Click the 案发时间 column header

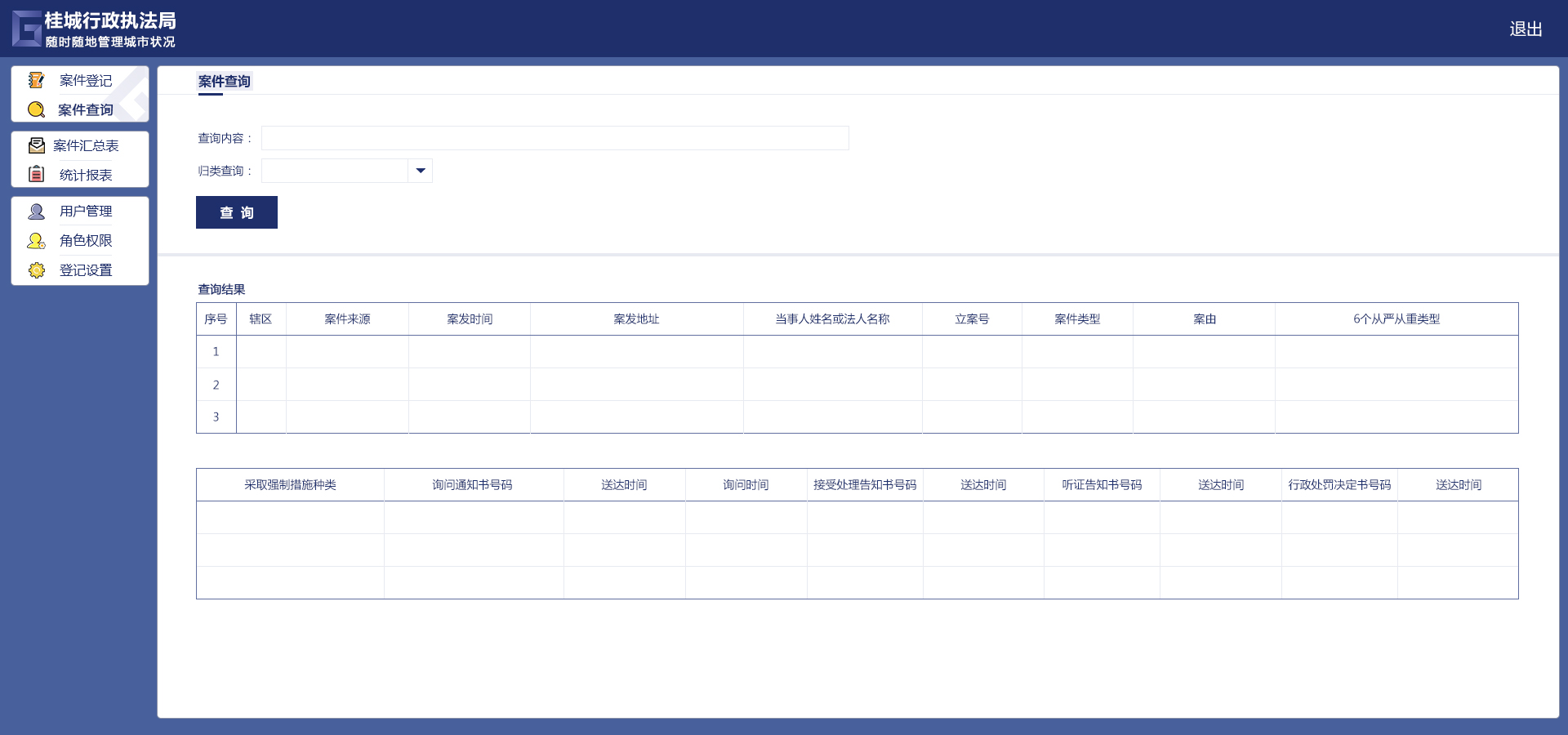click(x=470, y=319)
